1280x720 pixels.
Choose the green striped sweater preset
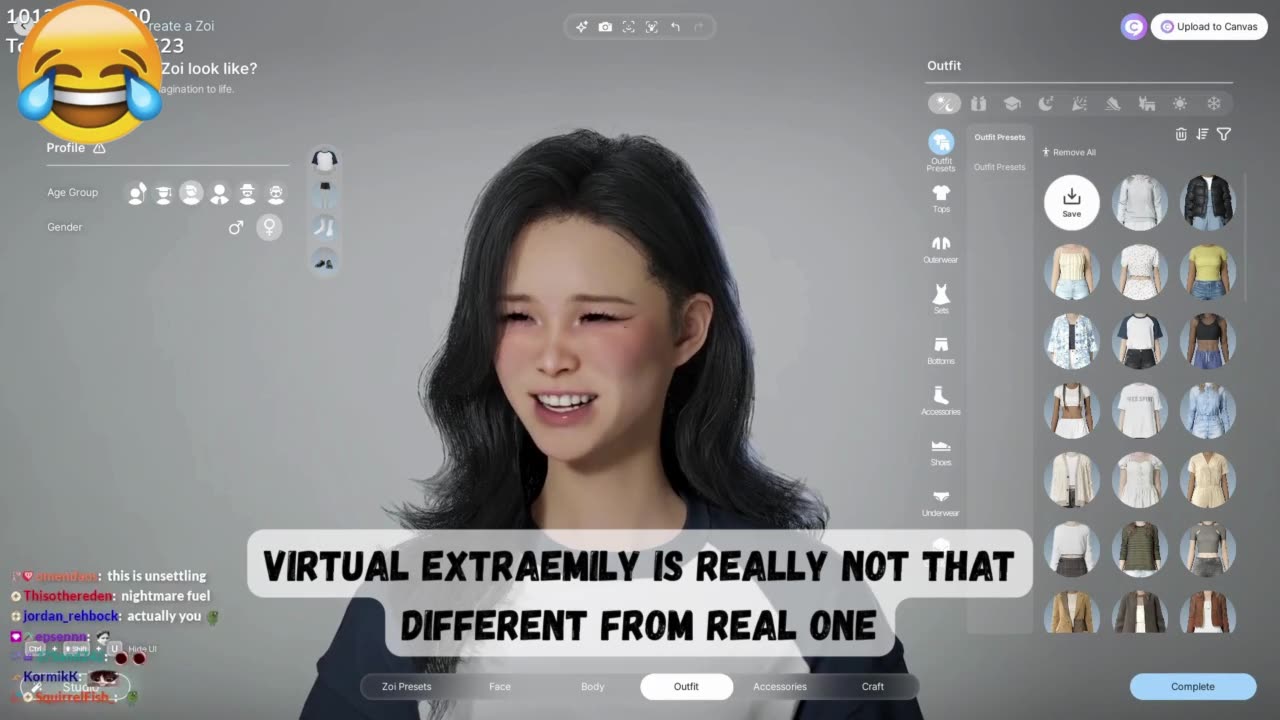(1140, 549)
